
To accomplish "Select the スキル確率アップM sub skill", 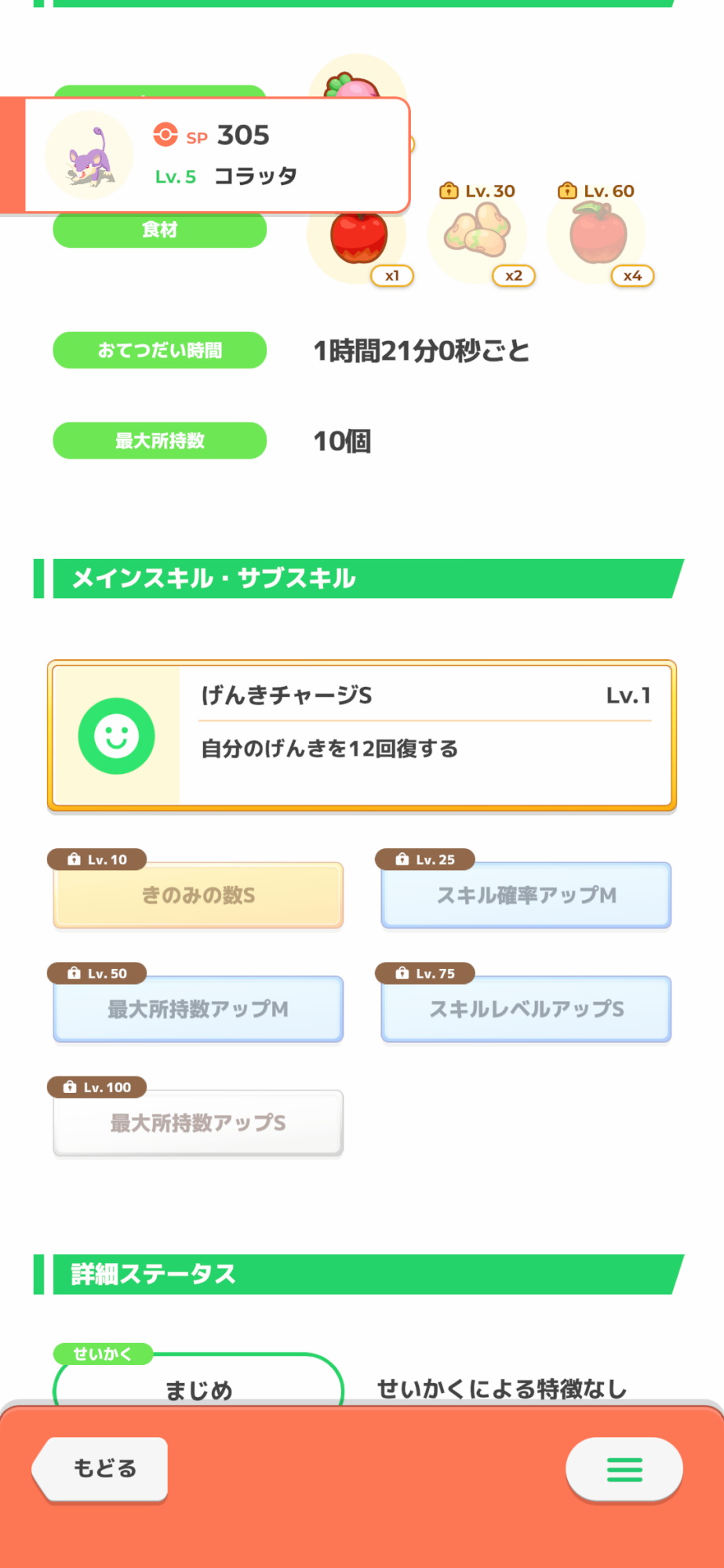I will 526,895.
